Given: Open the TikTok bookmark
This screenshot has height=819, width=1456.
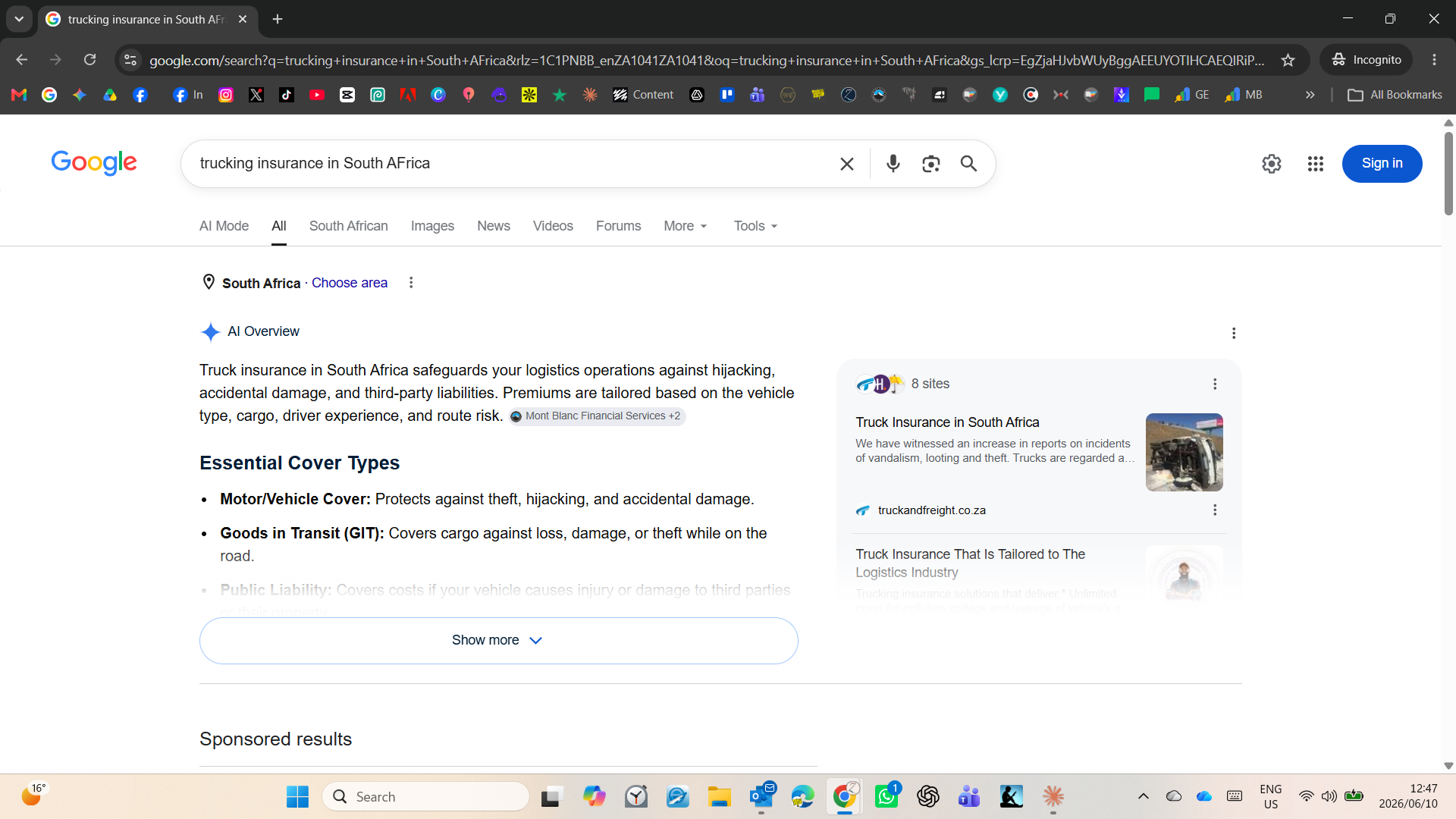Looking at the screenshot, I should tap(287, 95).
